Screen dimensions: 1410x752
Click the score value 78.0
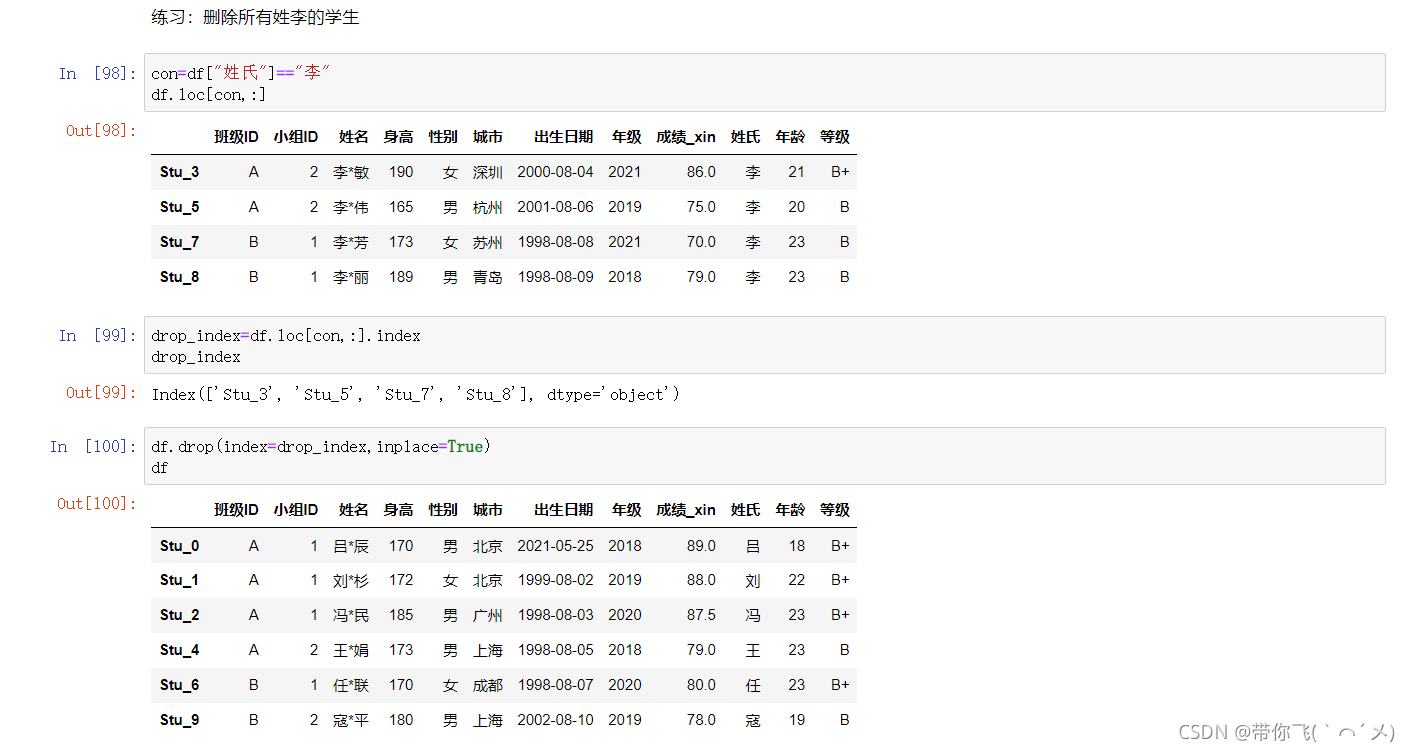pyautogui.click(x=701, y=720)
